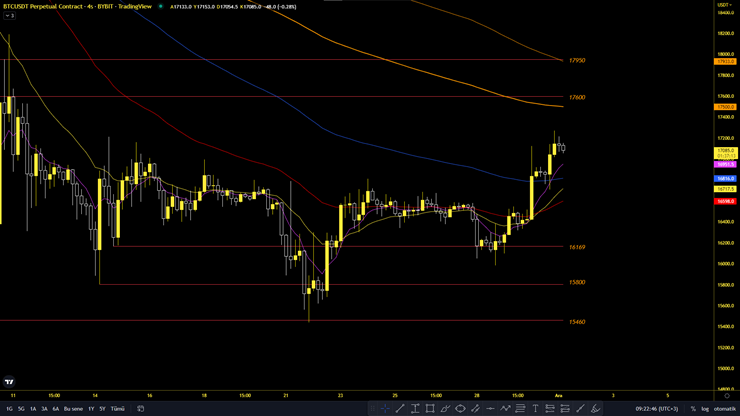Select the zigzag pattern drawing tool
The width and height of the screenshot is (740, 416).
tap(505, 408)
